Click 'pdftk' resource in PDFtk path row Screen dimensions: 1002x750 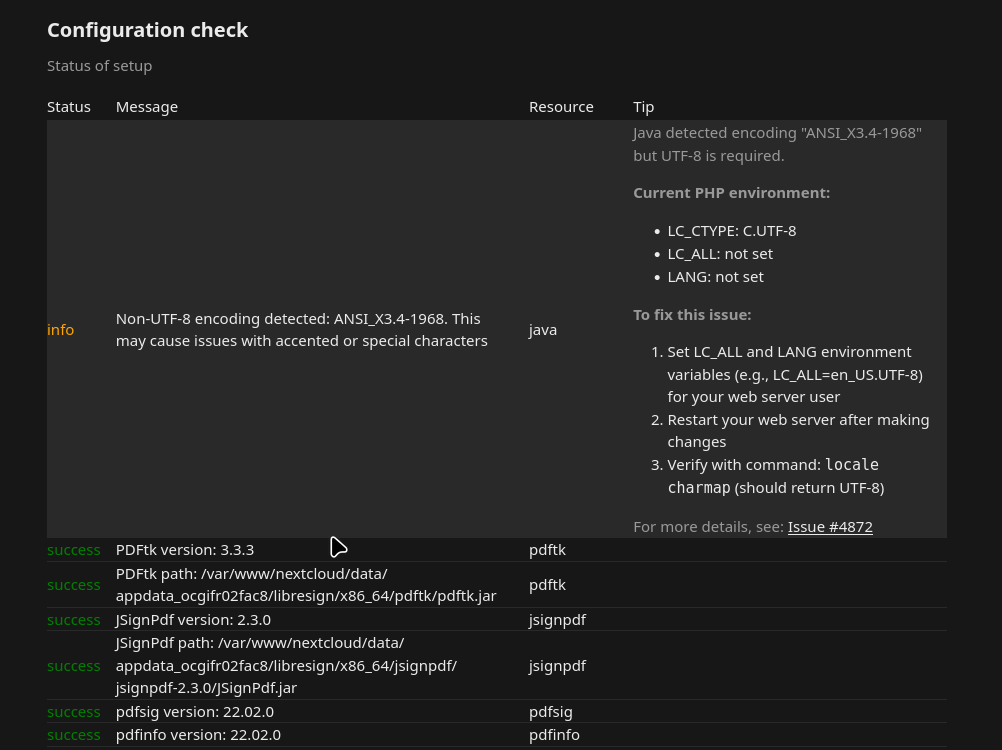[x=548, y=585]
